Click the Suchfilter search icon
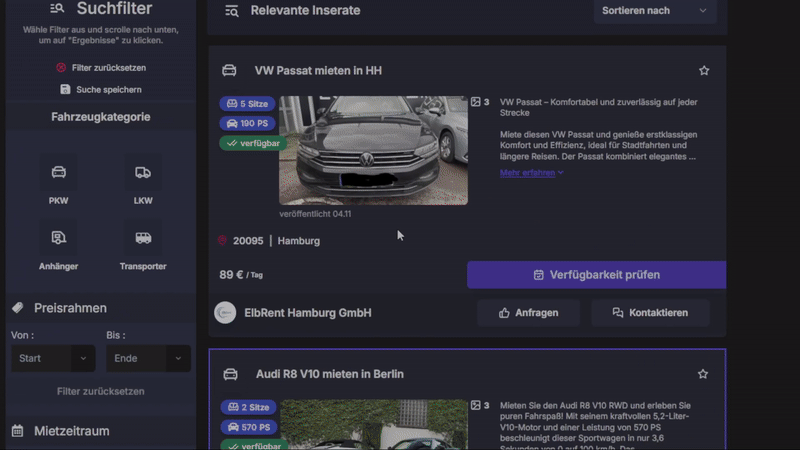Image resolution: width=800 pixels, height=450 pixels. pyautogui.click(x=57, y=8)
